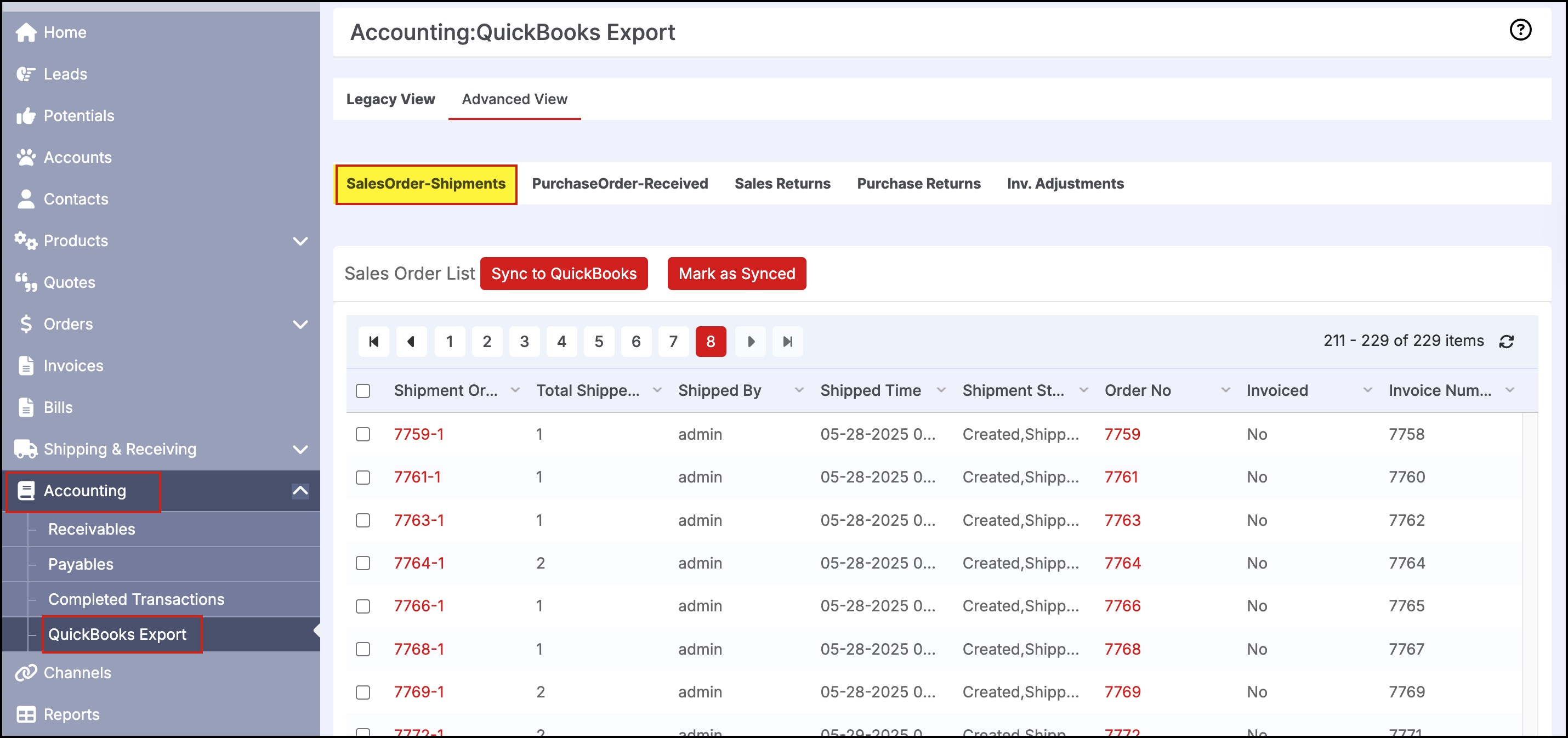The image size is (1568, 738).
Task: Go to previous page arrow
Action: click(411, 342)
